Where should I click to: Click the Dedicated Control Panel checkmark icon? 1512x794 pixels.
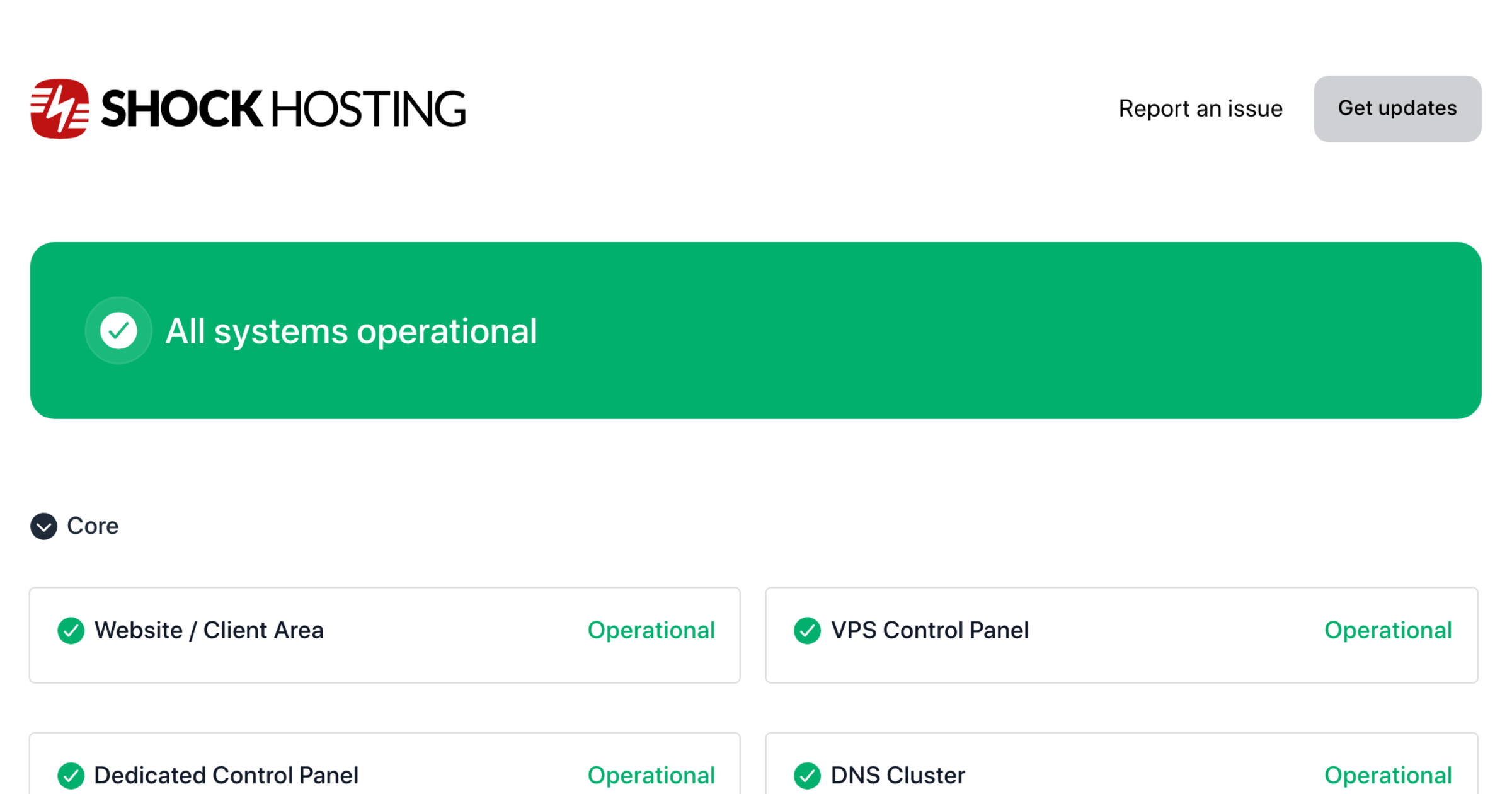pos(71,776)
